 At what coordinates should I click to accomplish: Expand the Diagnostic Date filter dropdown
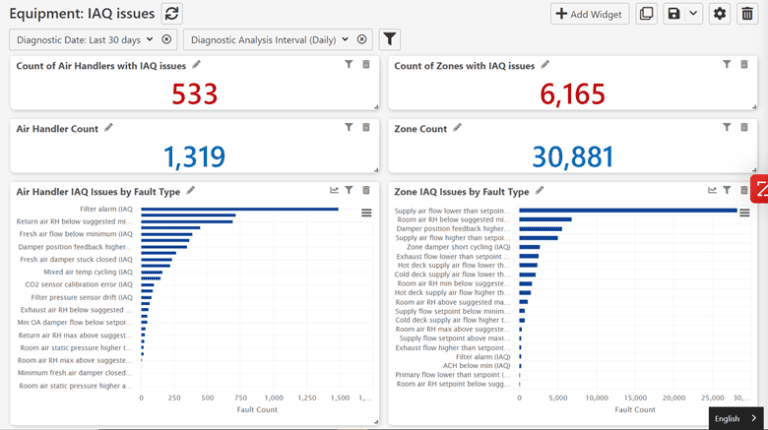click(150, 39)
